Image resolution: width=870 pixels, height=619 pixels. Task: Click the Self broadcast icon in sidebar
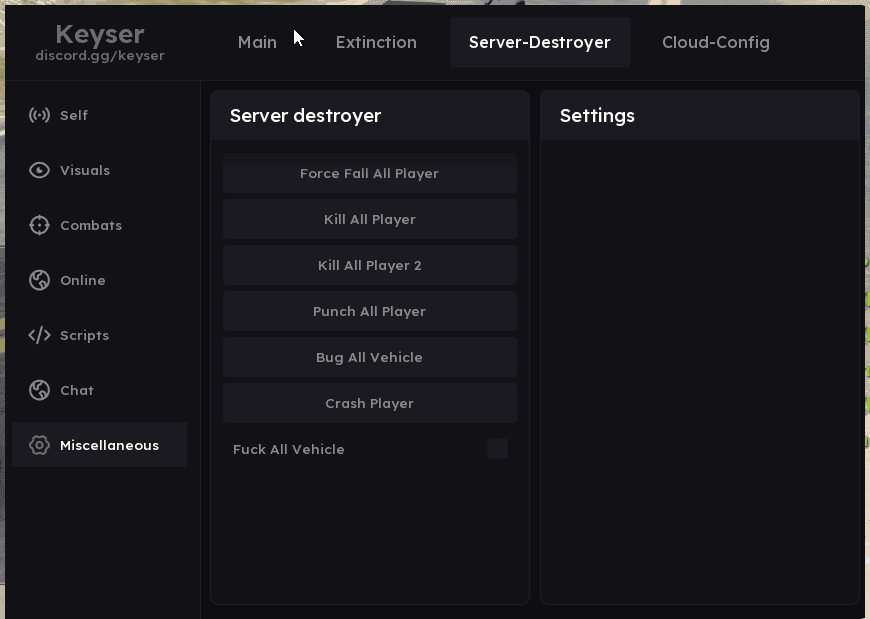[x=39, y=115]
